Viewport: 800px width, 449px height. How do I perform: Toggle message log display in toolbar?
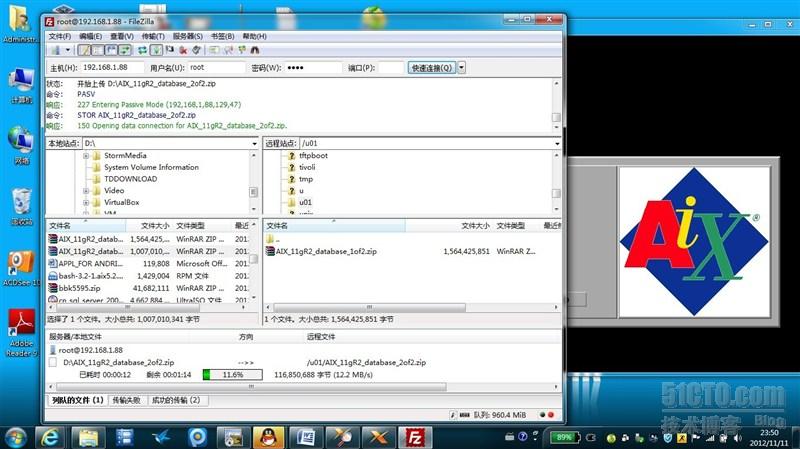click(x=84, y=50)
